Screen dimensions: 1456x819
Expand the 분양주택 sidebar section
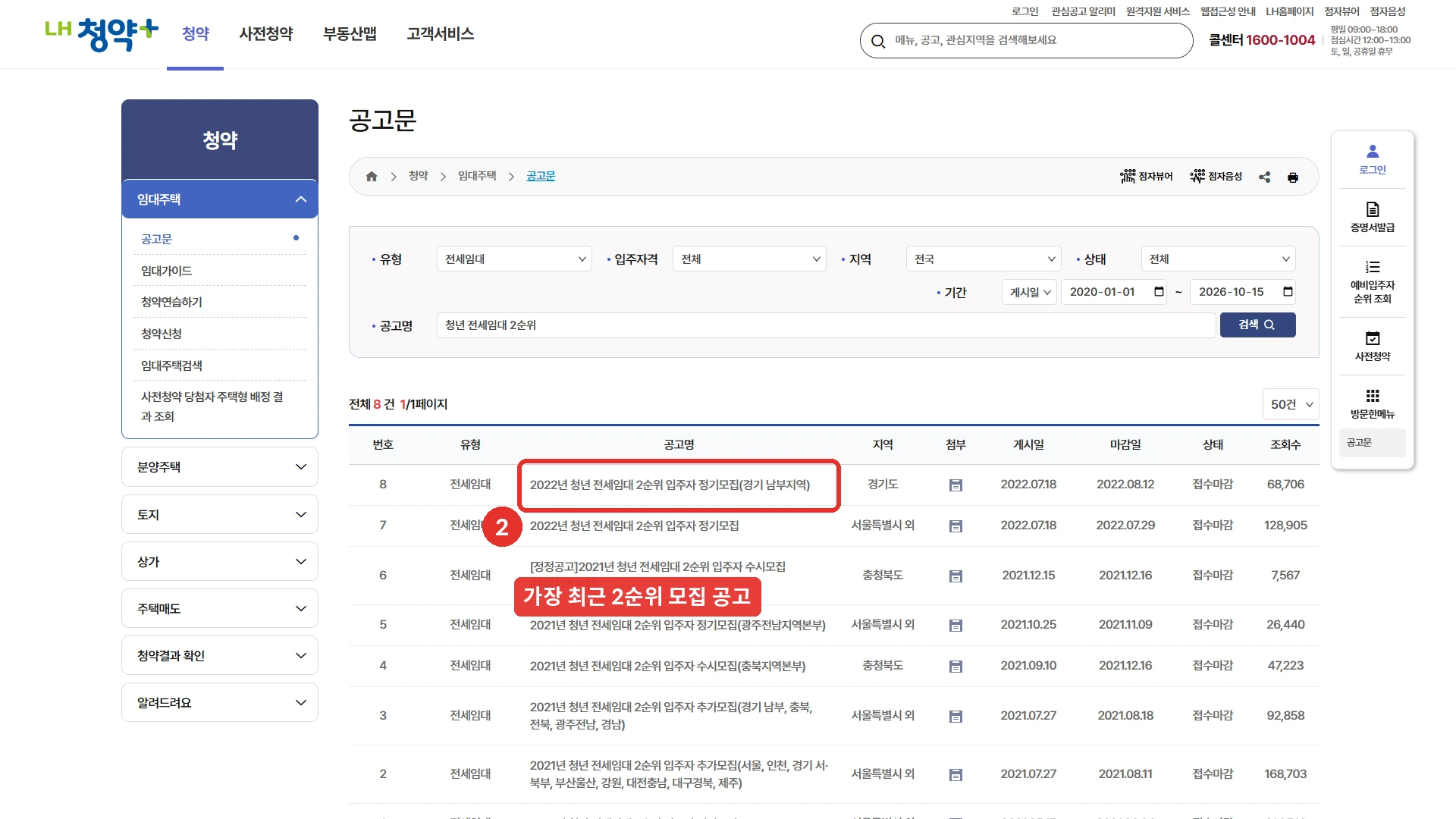click(220, 467)
